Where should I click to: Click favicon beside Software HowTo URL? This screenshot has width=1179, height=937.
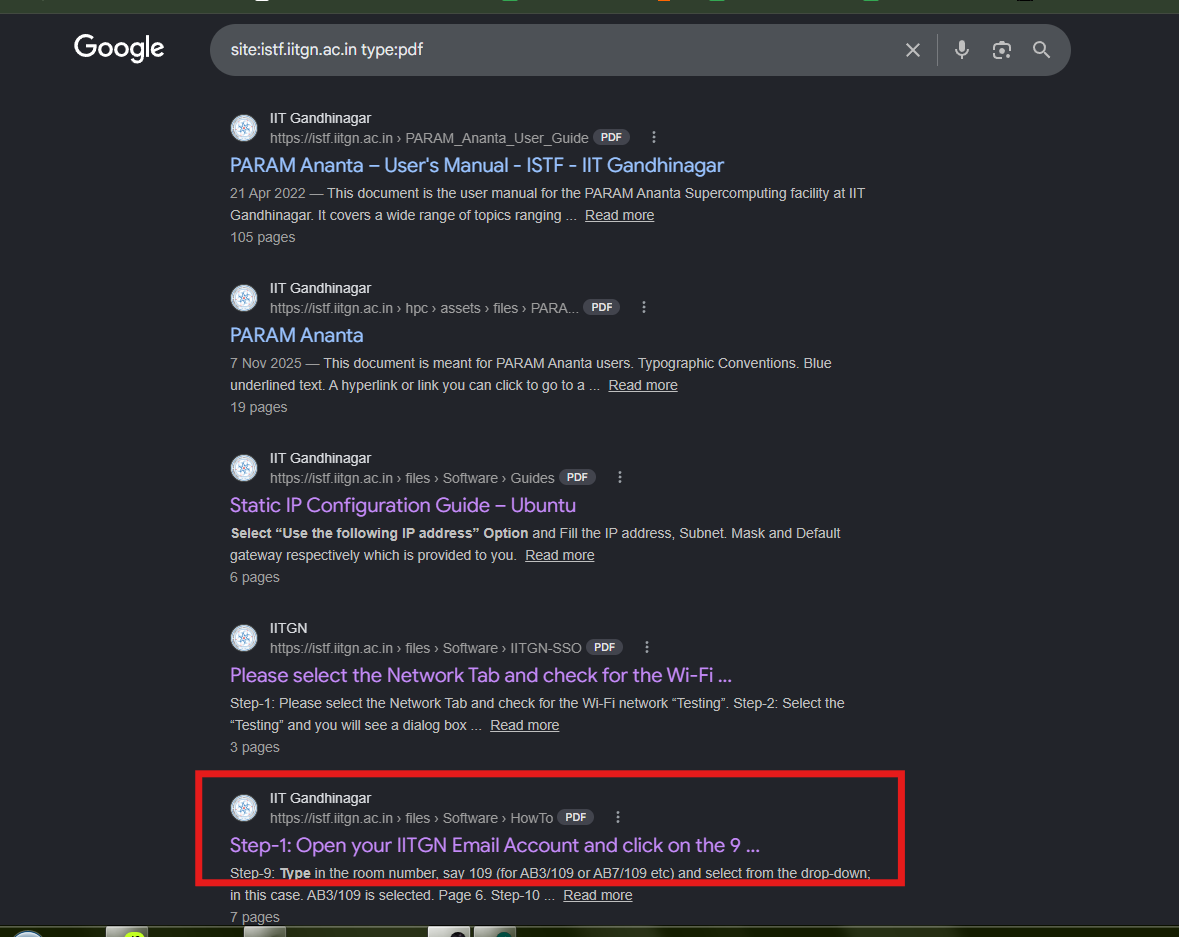click(244, 808)
